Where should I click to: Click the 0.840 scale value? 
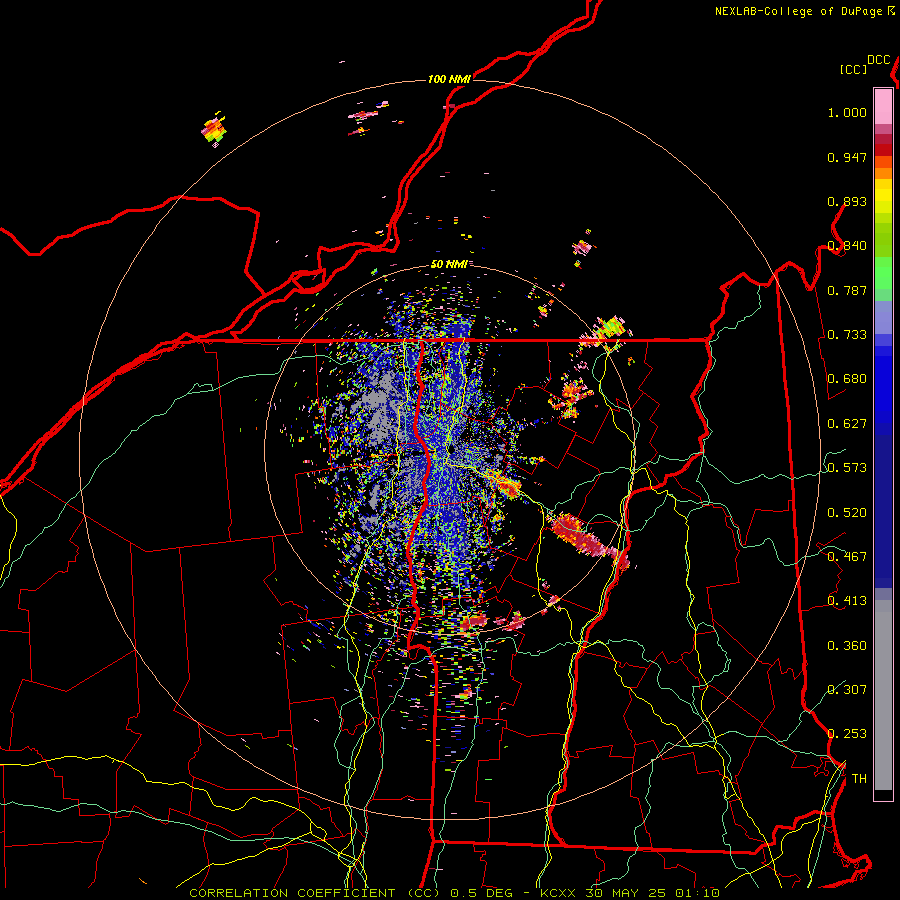847,246
